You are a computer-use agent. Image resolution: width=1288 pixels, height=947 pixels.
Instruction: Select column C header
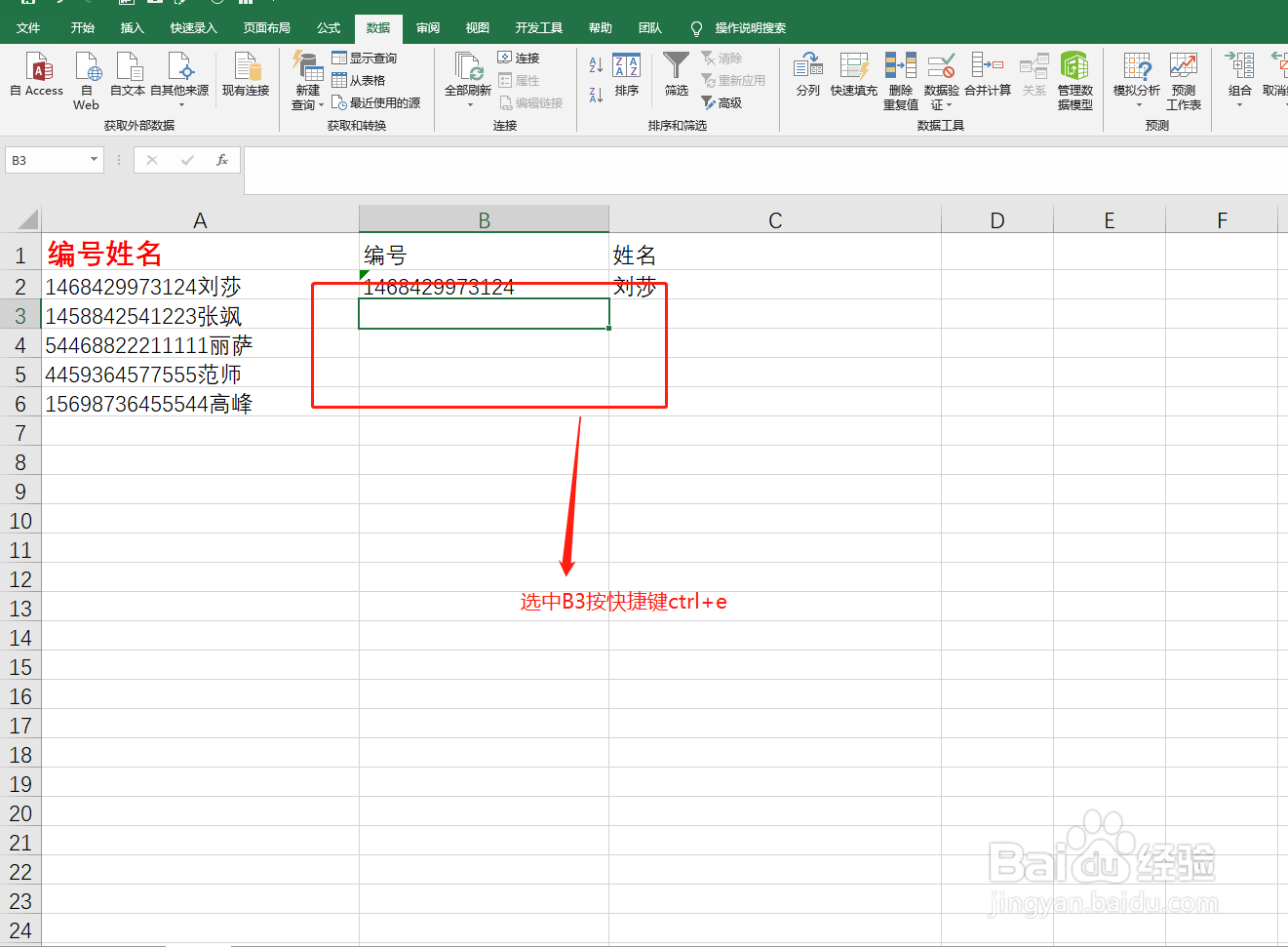pos(775,220)
